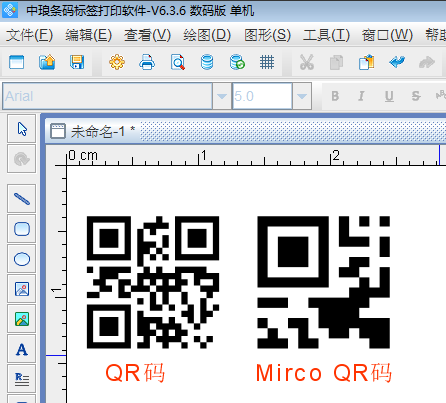Open the 图形(S) menu
Viewport: 446px width, 403px height.
267,35
